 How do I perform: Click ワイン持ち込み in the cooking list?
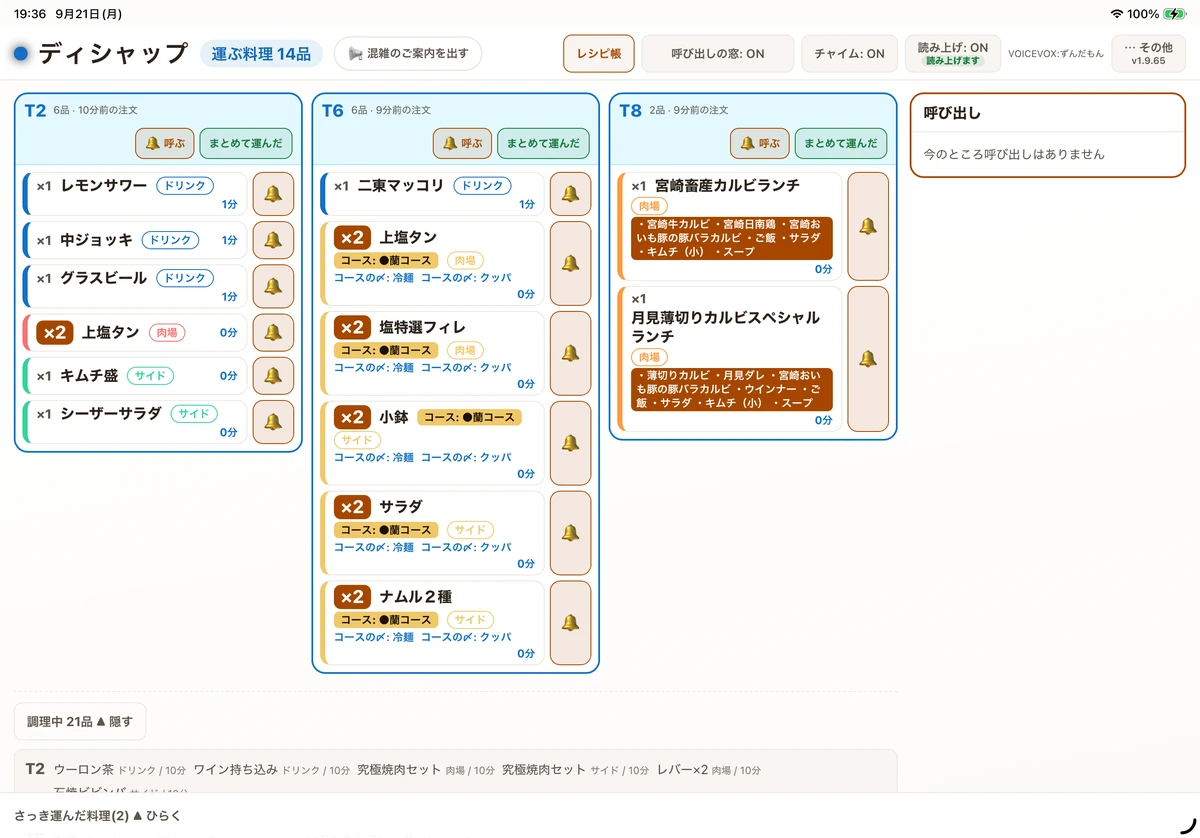pos(236,769)
